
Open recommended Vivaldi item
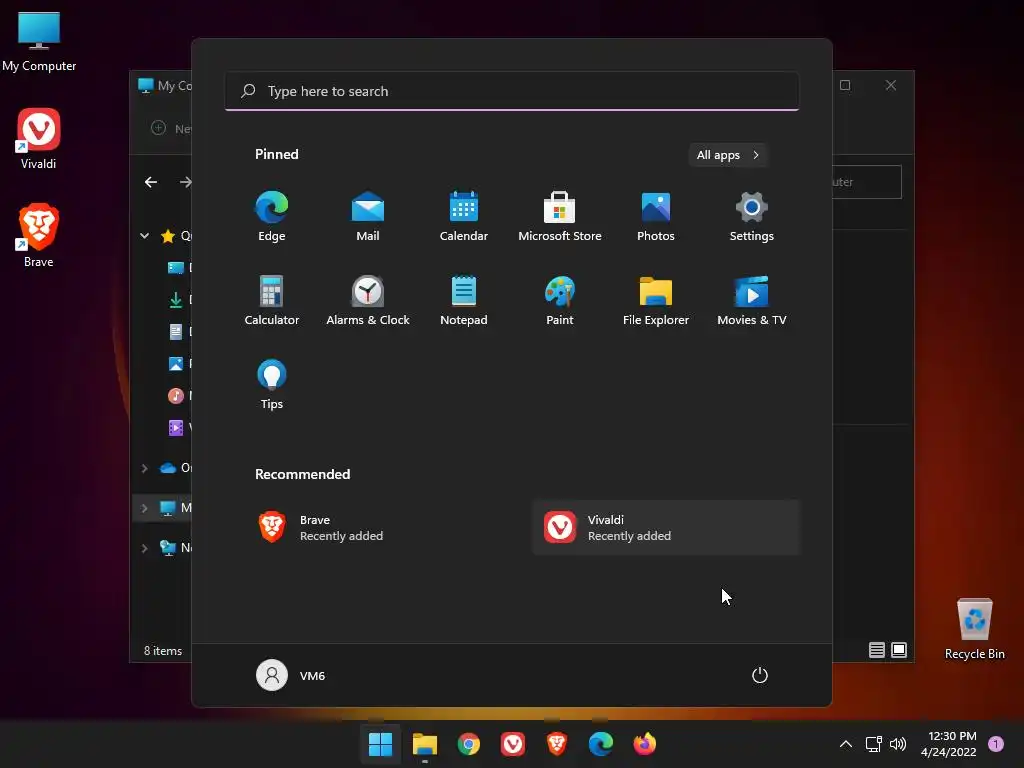click(x=667, y=528)
